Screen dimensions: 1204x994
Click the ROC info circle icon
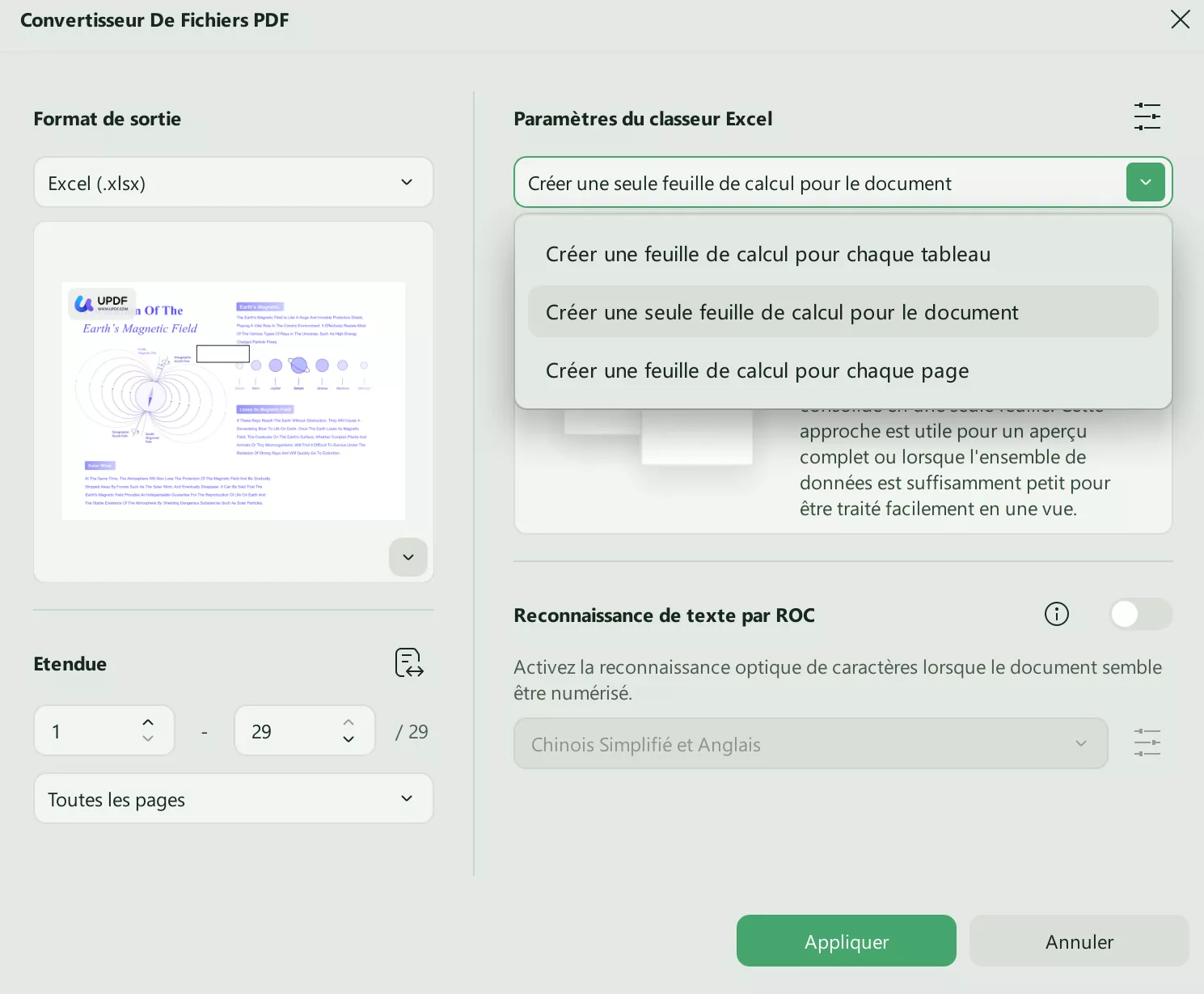[x=1056, y=615]
